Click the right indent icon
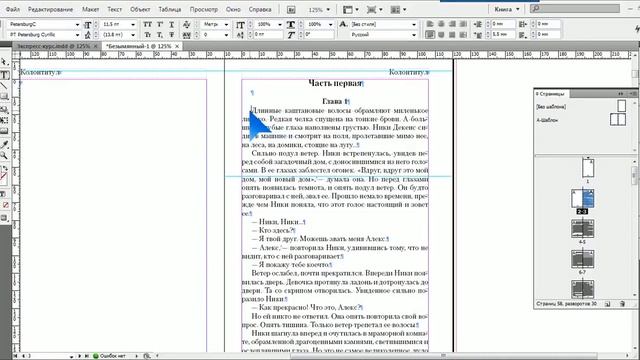640x360 pixels. click(523, 24)
